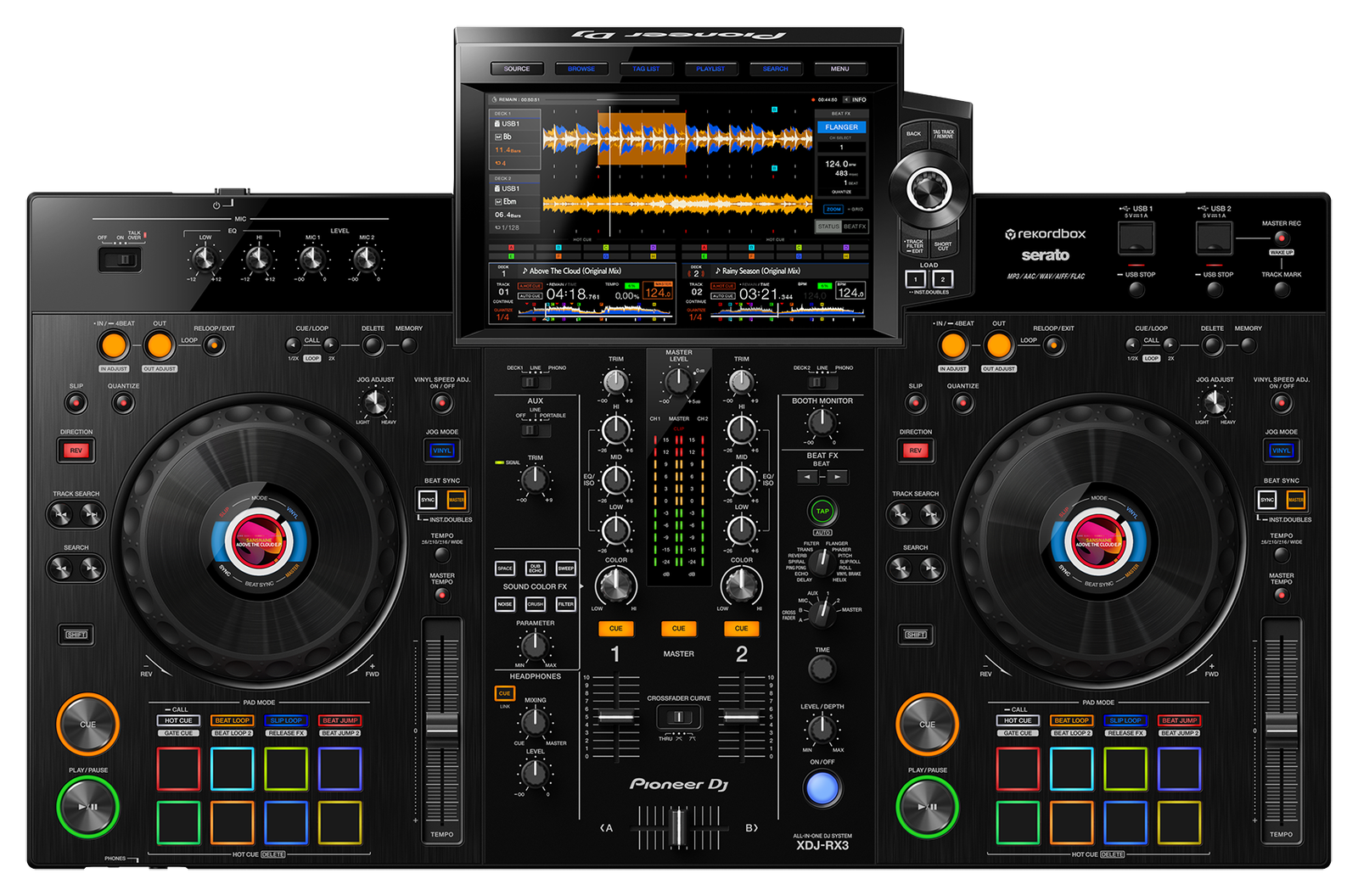
Task: Select left deck BEAT LOOP pad mode
Action: pos(232,720)
